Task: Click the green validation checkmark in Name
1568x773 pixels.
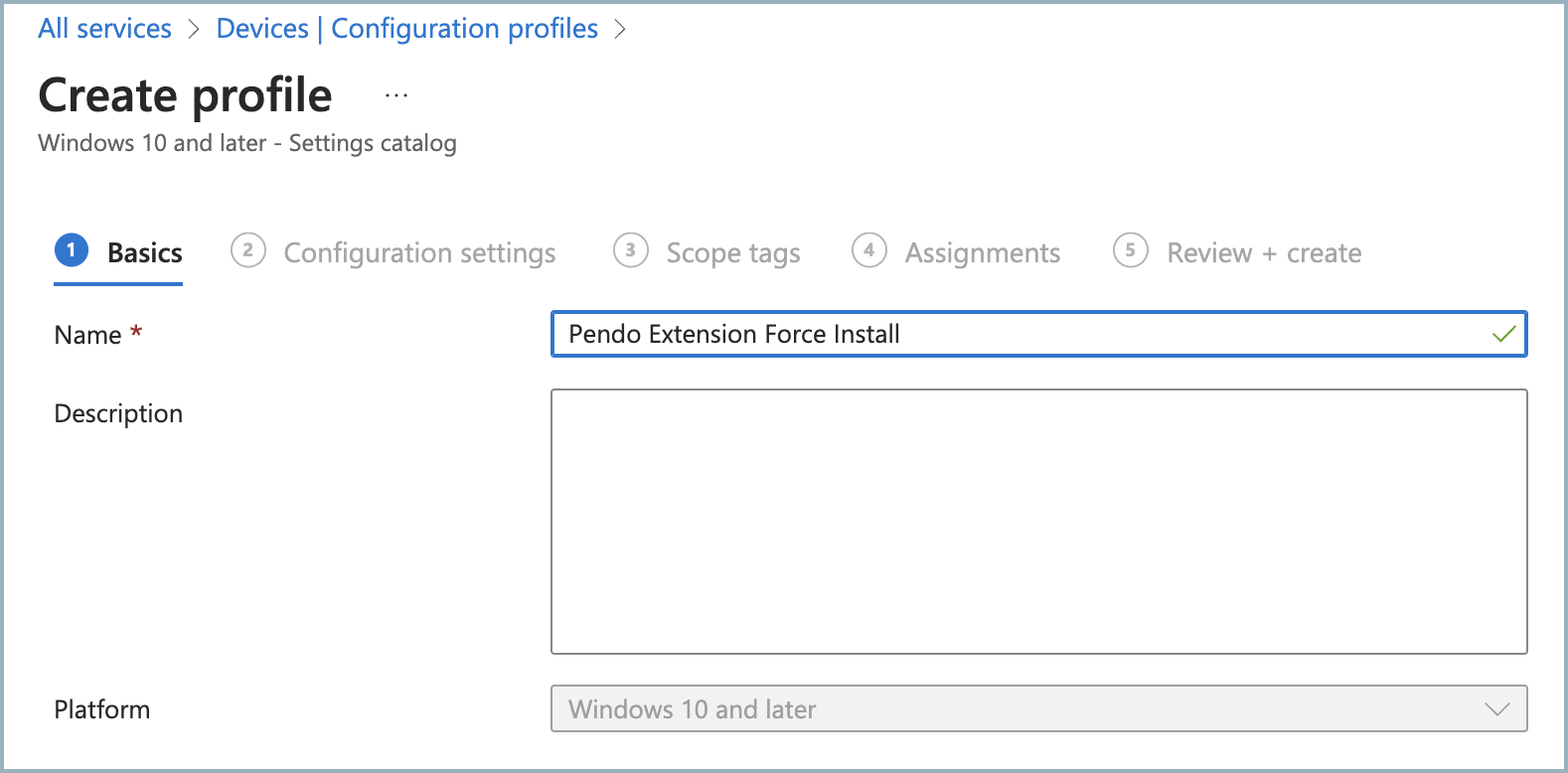Action: pos(1503,334)
